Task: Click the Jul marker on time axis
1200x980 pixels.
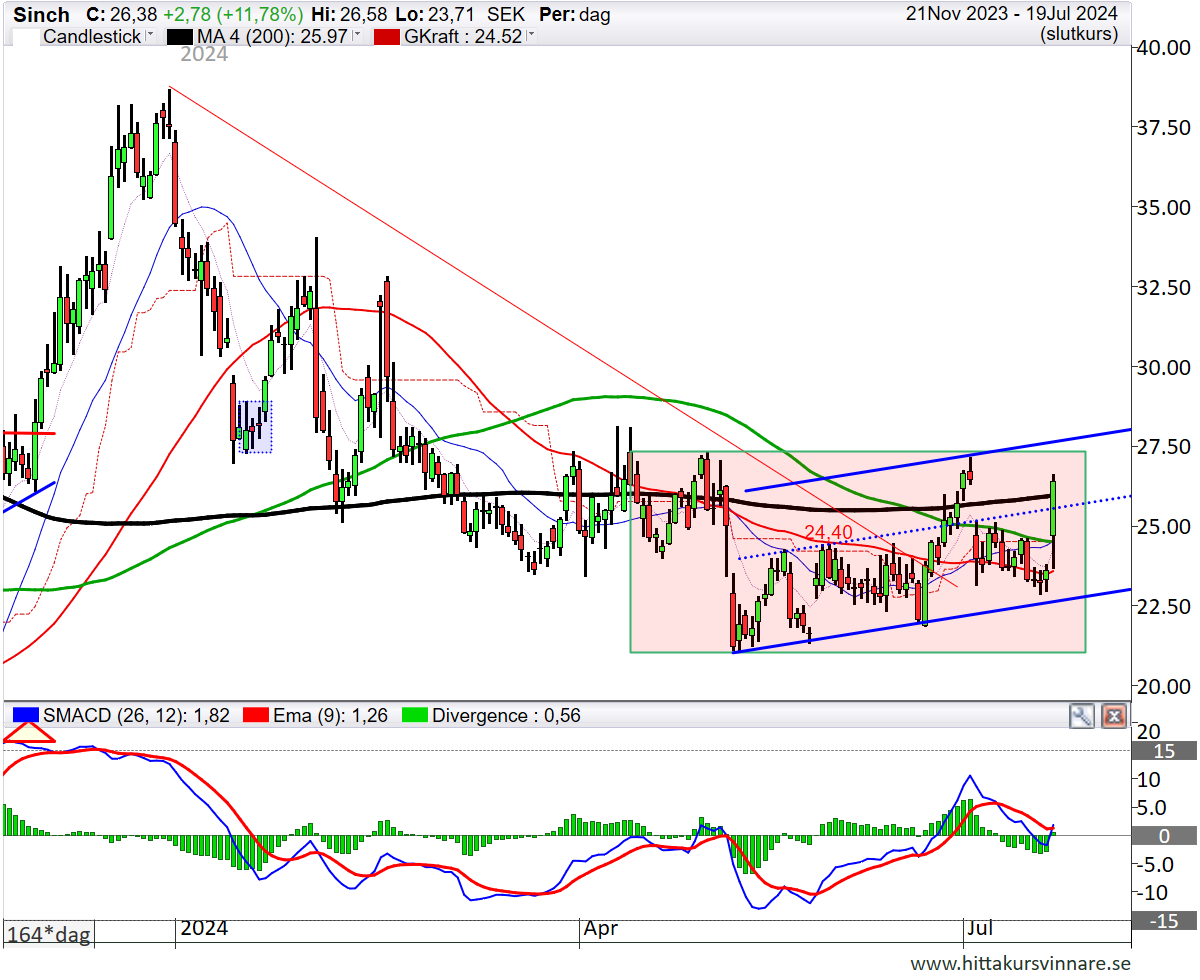Action: 979,929
